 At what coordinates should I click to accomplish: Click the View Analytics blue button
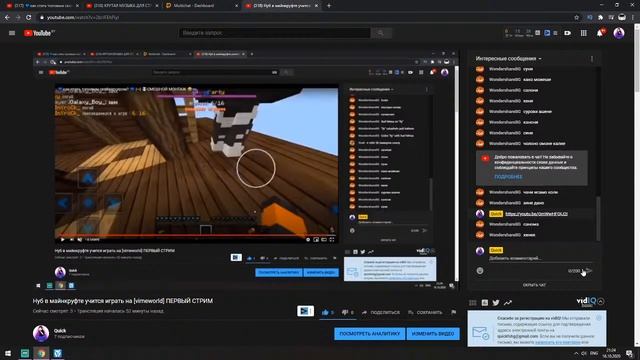[370, 334]
